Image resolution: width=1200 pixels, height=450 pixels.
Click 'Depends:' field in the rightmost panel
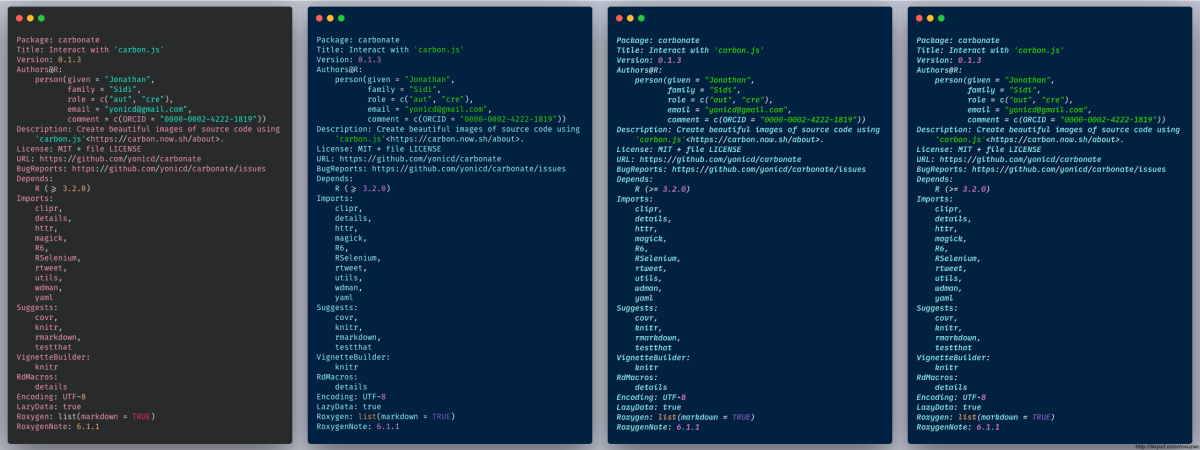936,179
